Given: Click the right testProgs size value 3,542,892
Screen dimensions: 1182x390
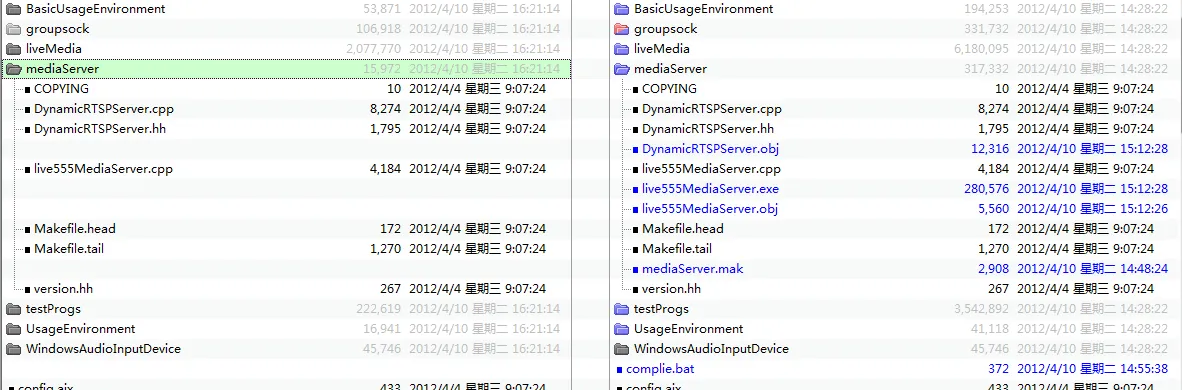Looking at the screenshot, I should [x=981, y=309].
